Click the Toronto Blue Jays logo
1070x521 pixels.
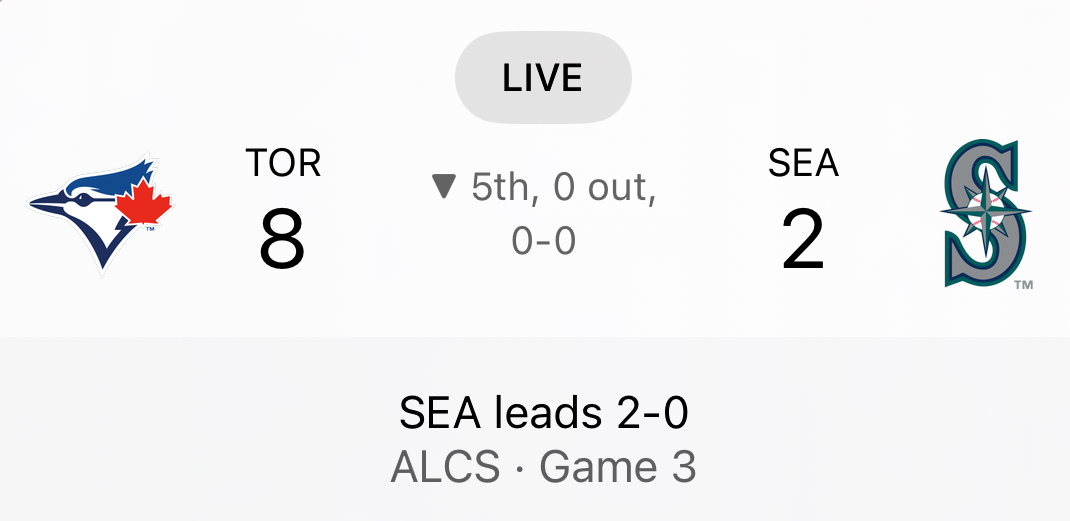(101, 213)
